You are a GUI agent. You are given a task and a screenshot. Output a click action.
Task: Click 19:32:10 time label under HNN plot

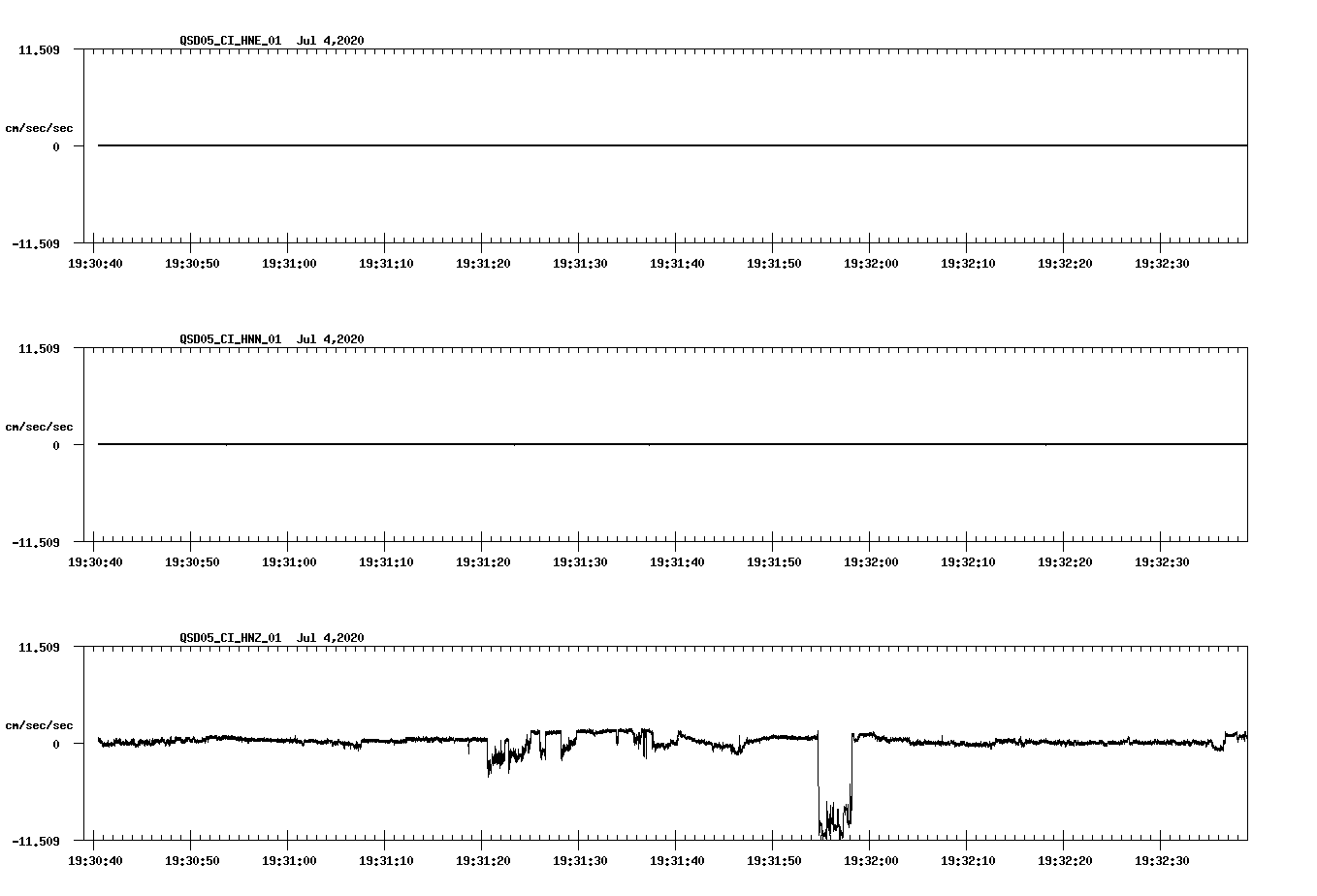click(968, 562)
